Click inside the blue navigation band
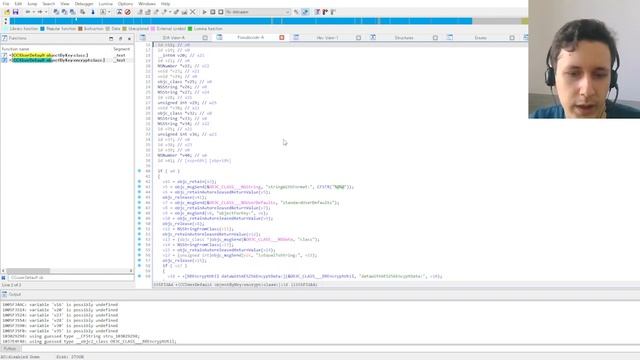This screenshot has height=360, width=640. 241,21
